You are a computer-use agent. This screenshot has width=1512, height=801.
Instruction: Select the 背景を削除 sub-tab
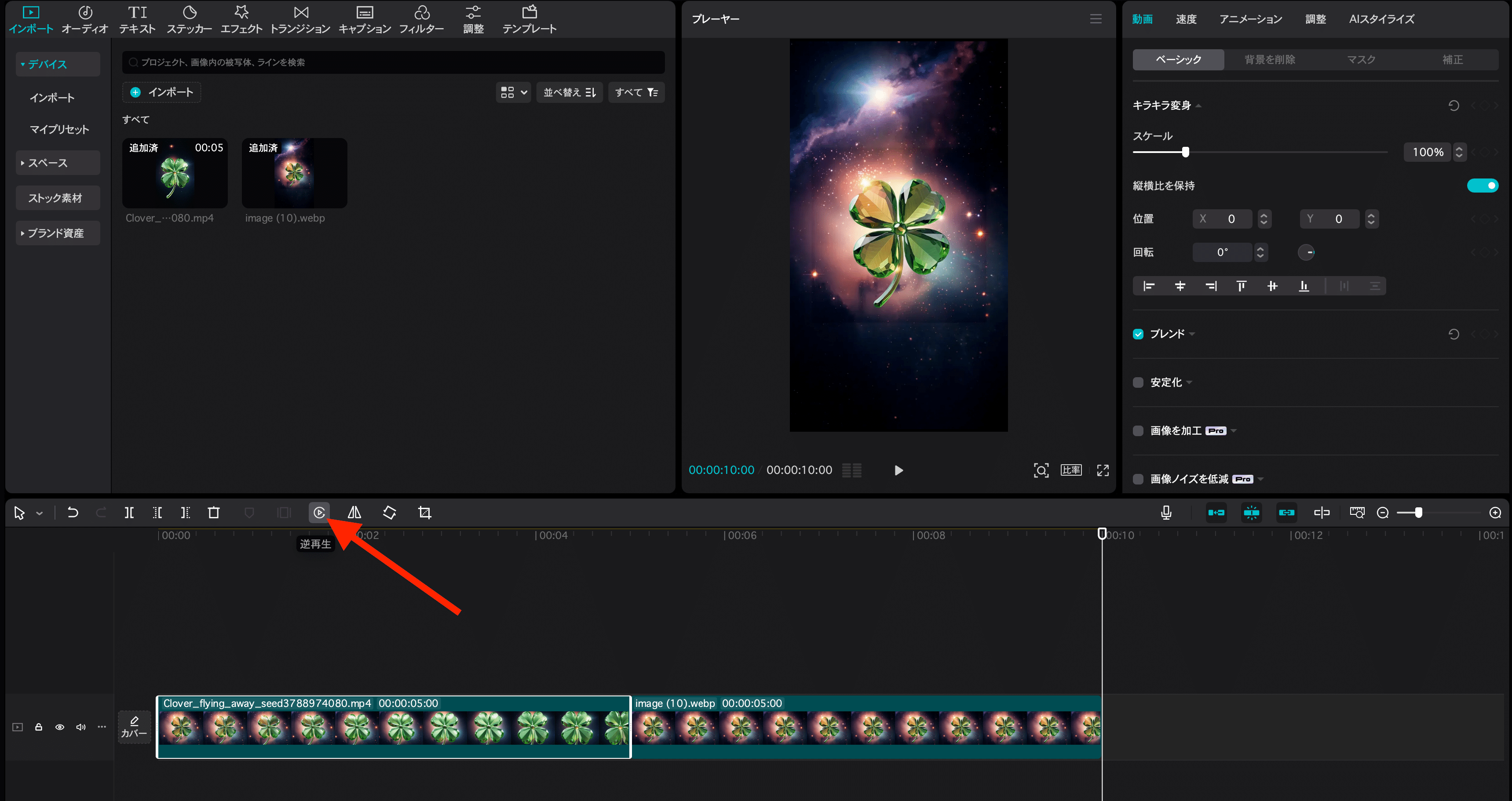(1270, 59)
